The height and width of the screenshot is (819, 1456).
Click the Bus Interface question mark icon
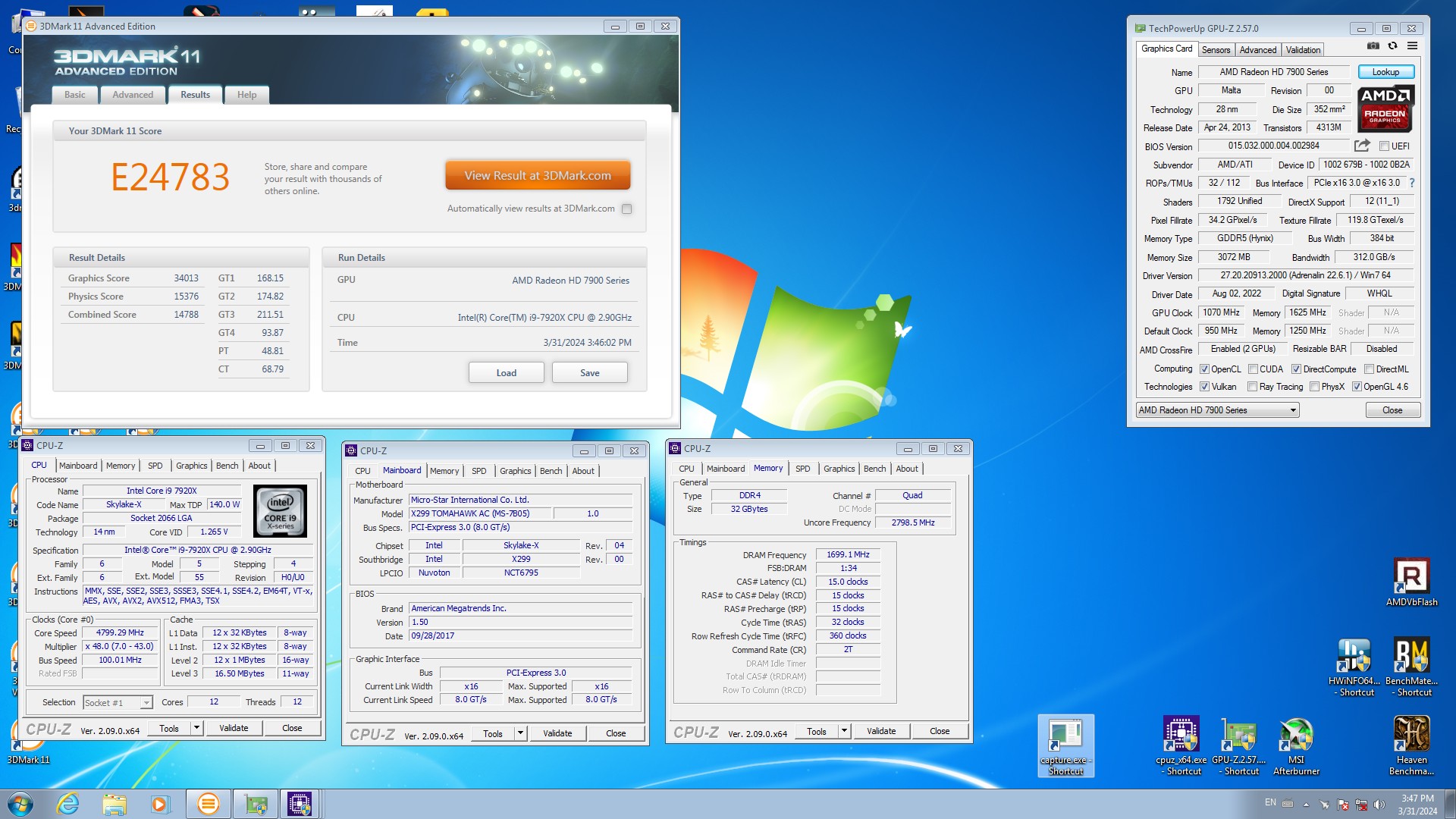tap(1411, 183)
